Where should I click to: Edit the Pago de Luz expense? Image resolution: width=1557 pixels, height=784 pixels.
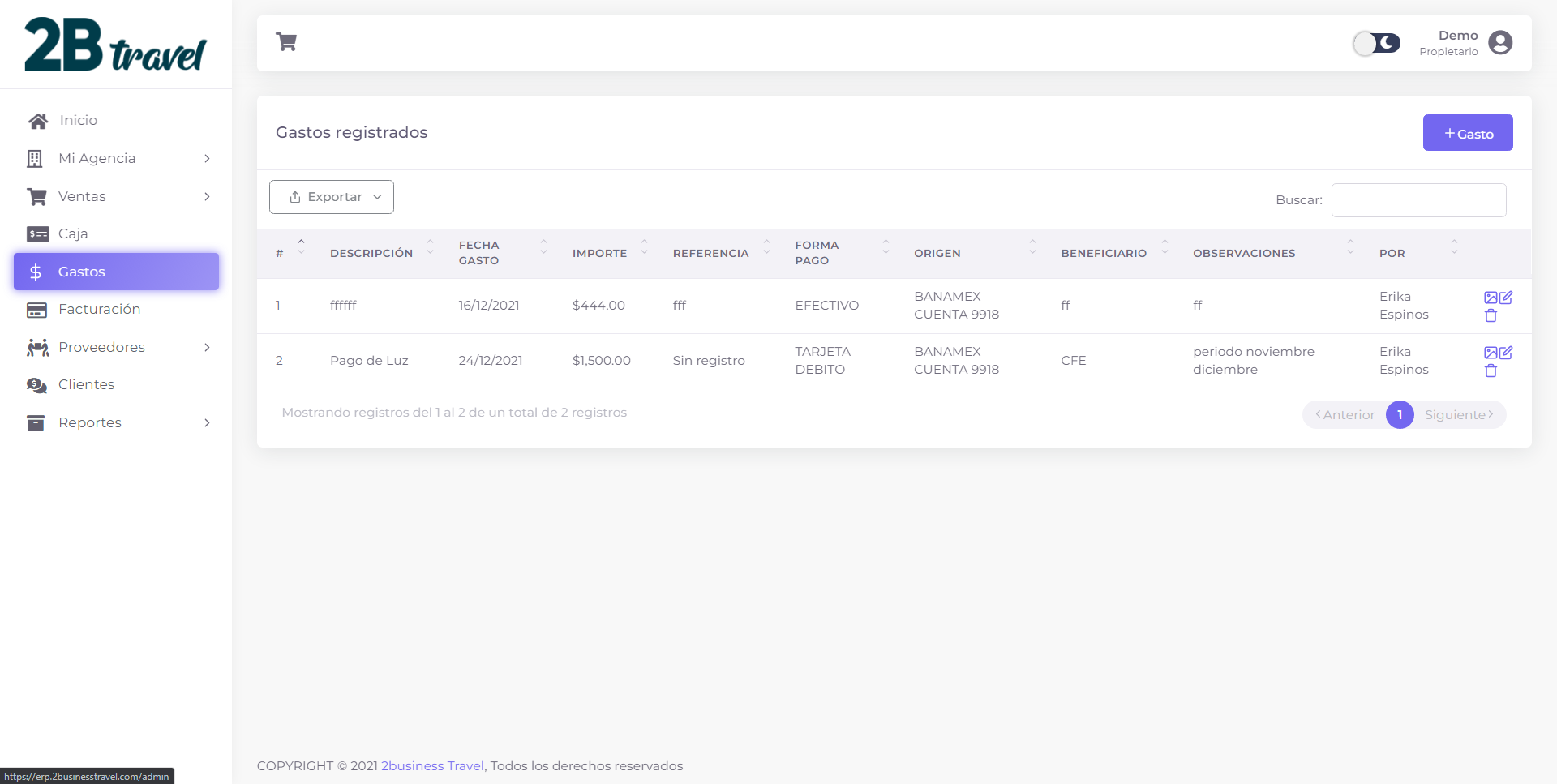(x=1506, y=353)
